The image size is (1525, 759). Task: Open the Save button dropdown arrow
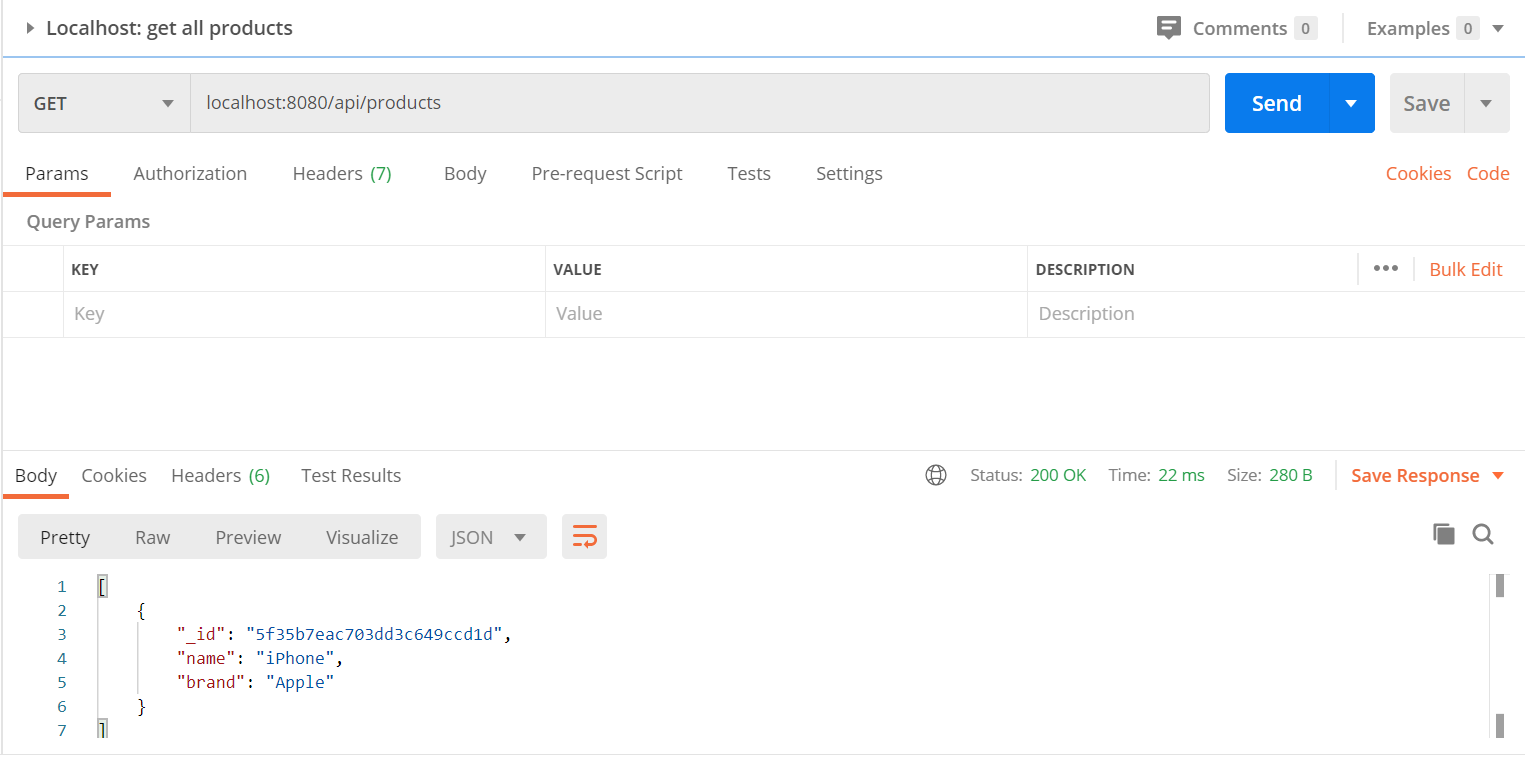(x=1487, y=103)
